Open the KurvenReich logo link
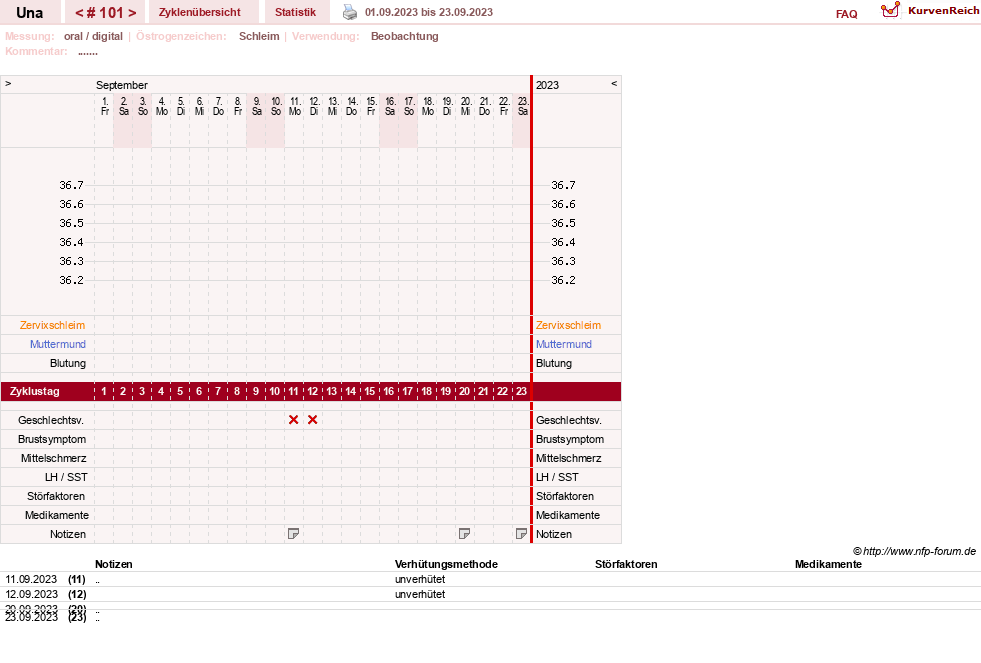981x663 pixels. tap(930, 11)
